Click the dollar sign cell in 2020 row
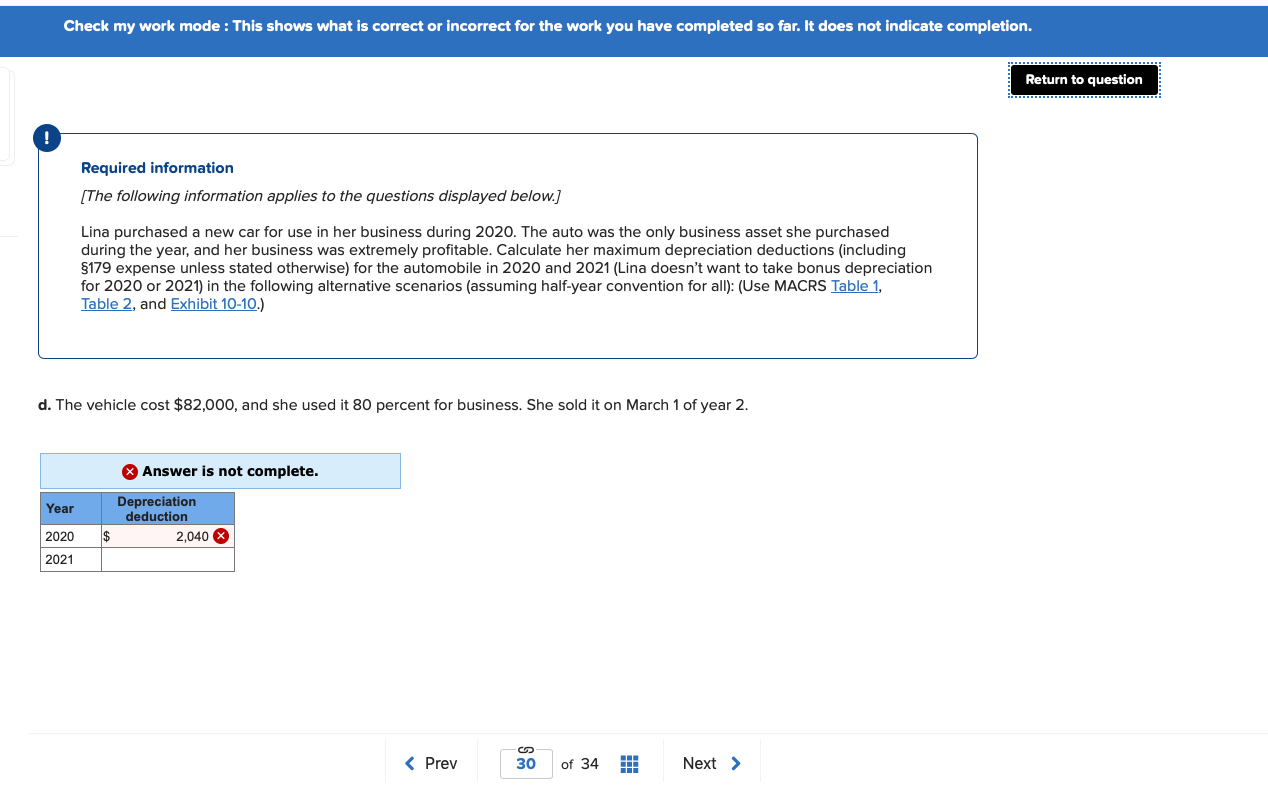Viewport: 1268px width, 792px height. [x=107, y=536]
